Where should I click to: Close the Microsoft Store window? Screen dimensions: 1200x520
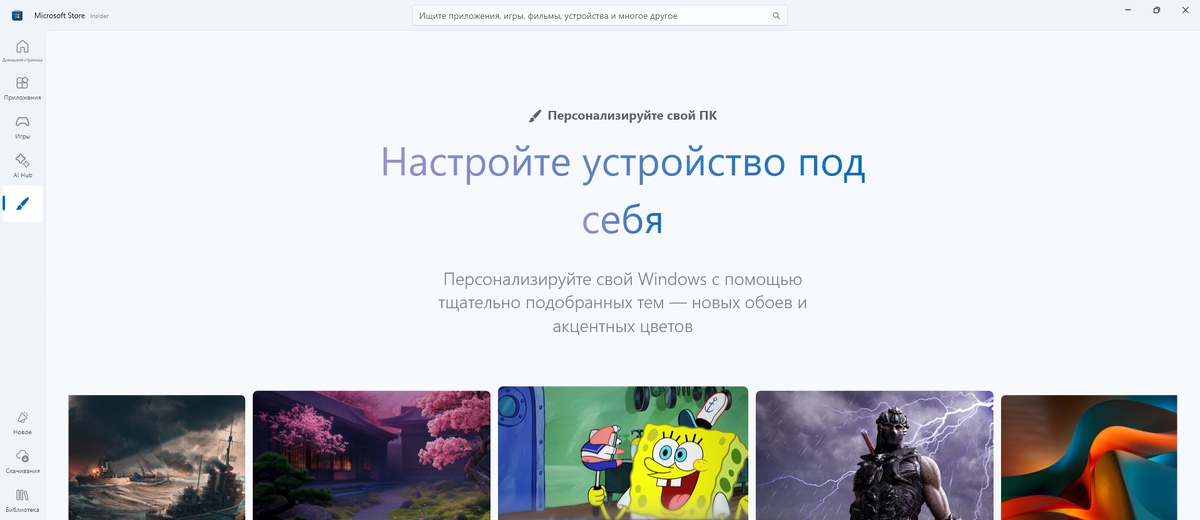pyautogui.click(x=1186, y=10)
